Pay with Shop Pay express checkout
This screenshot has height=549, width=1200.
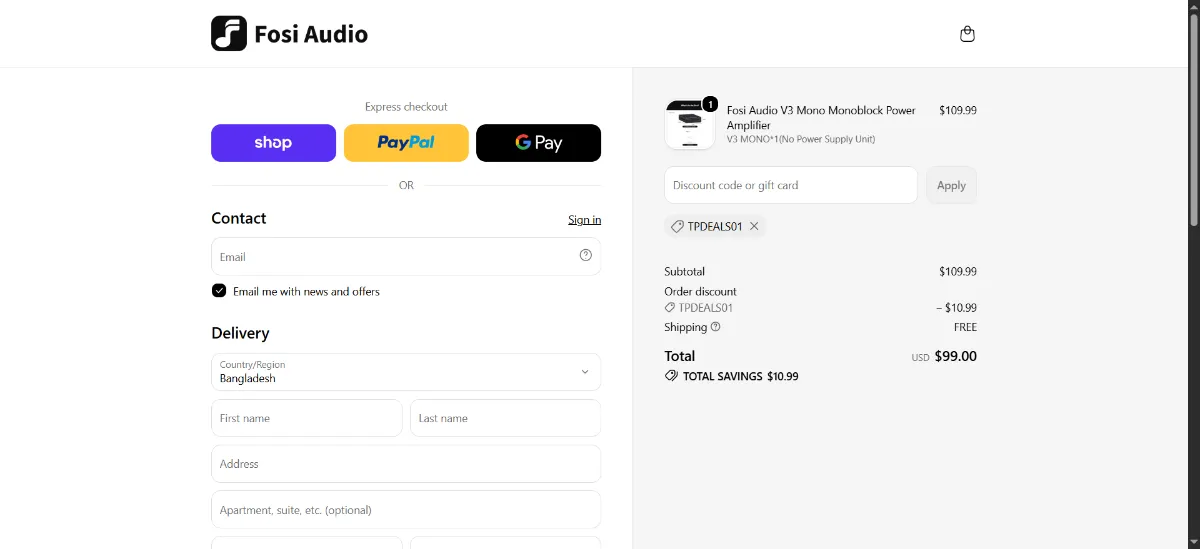pos(273,143)
